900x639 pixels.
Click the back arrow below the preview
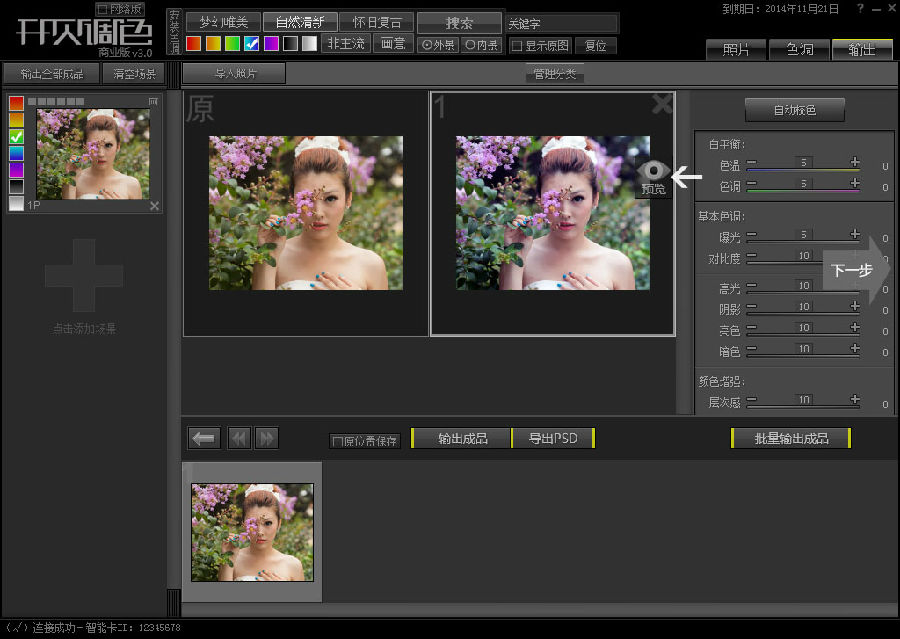click(204, 438)
